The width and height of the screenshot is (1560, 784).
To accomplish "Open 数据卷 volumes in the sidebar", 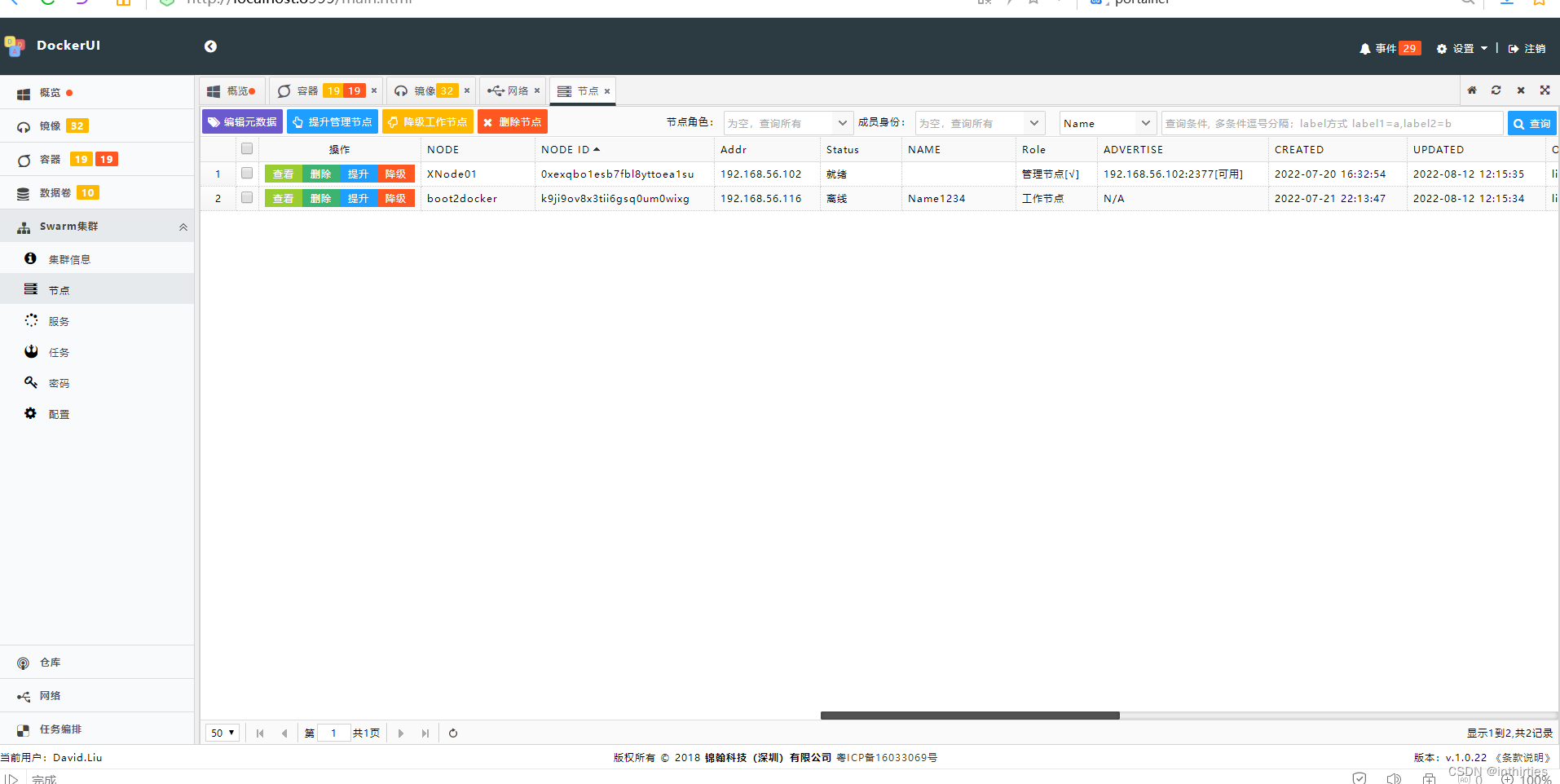I will tap(97, 193).
